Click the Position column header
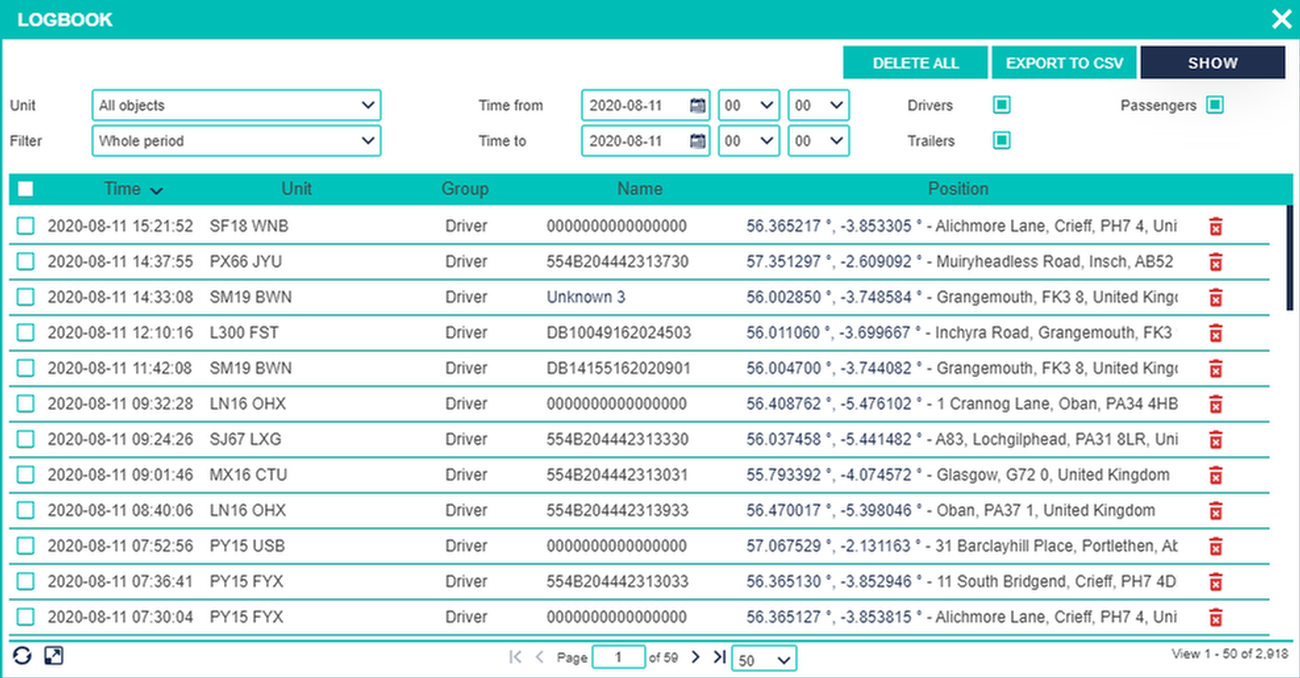The width and height of the screenshot is (1300, 678). pos(957,189)
